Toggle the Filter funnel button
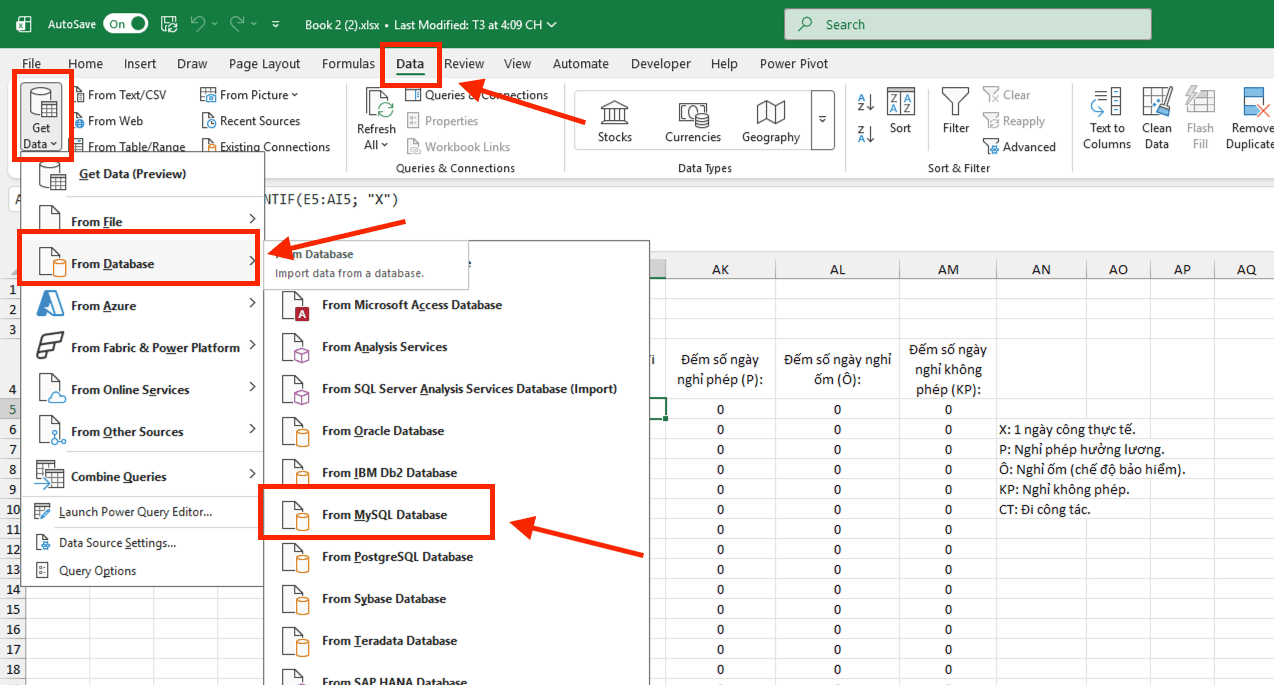Image resolution: width=1274 pixels, height=685 pixels. (956, 111)
